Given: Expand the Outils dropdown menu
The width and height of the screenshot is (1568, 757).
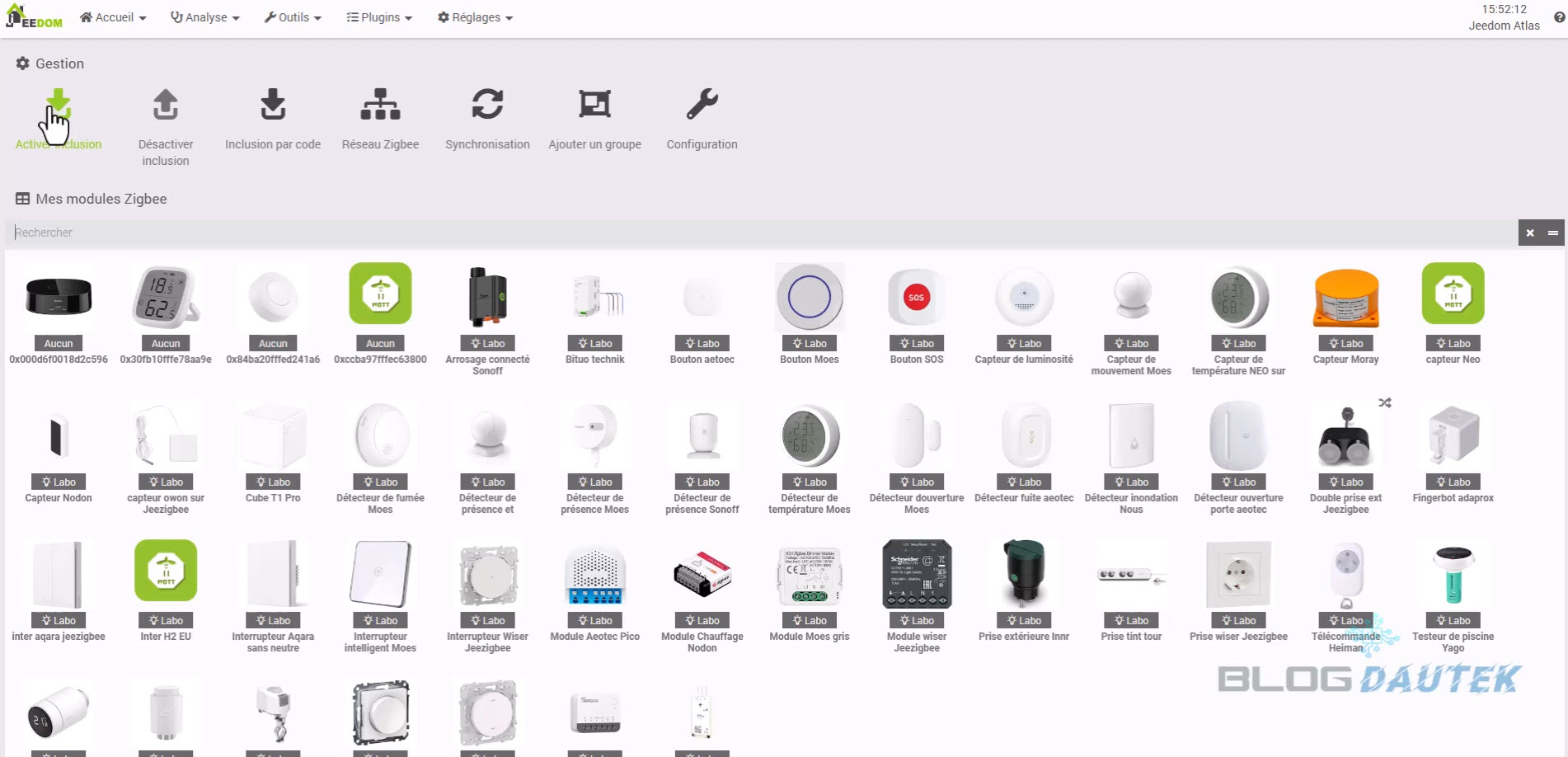Looking at the screenshot, I should coord(293,17).
